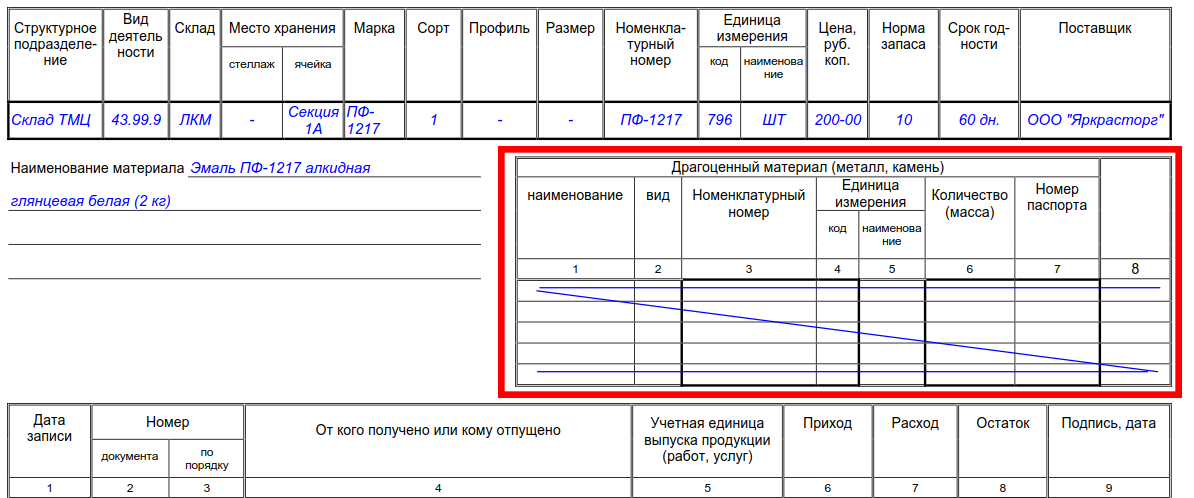Screen dimensions: 1194x498
Task: Select the activity type value 43.99.9
Action: 136,120
